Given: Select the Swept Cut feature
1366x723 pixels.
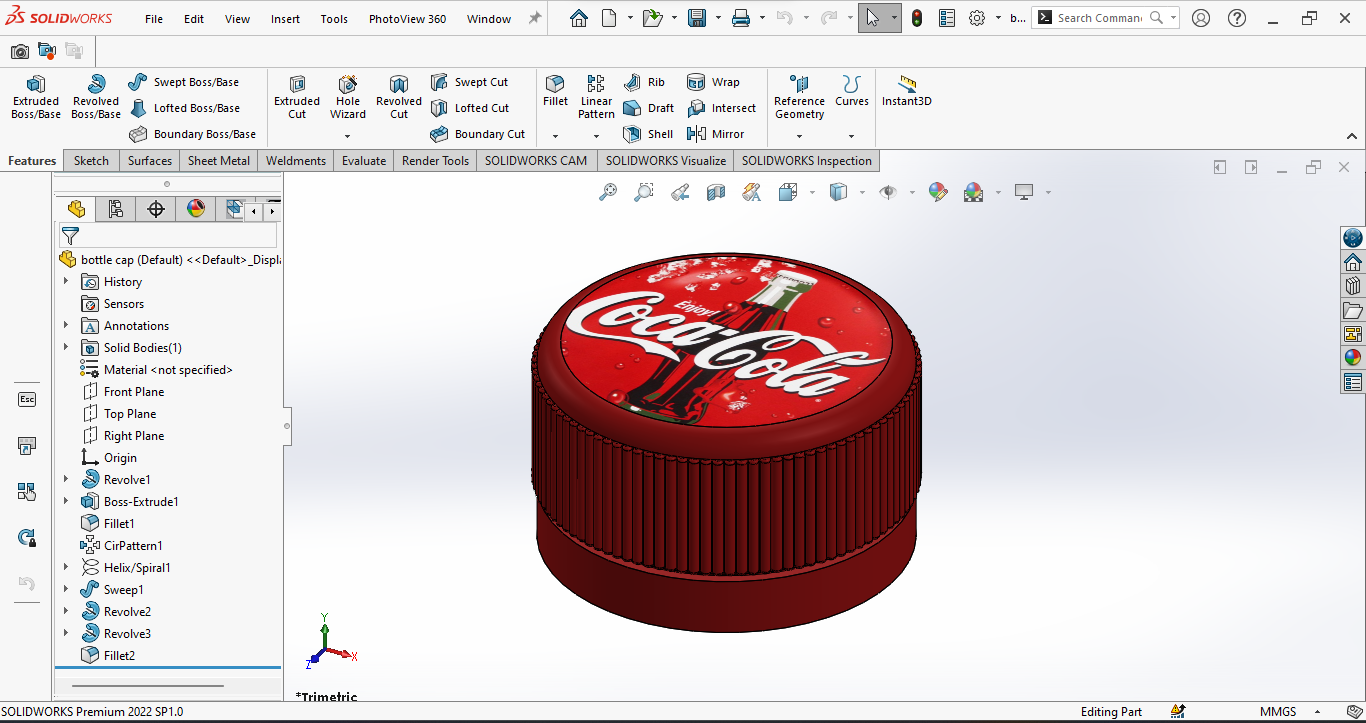Looking at the screenshot, I should click(469, 82).
